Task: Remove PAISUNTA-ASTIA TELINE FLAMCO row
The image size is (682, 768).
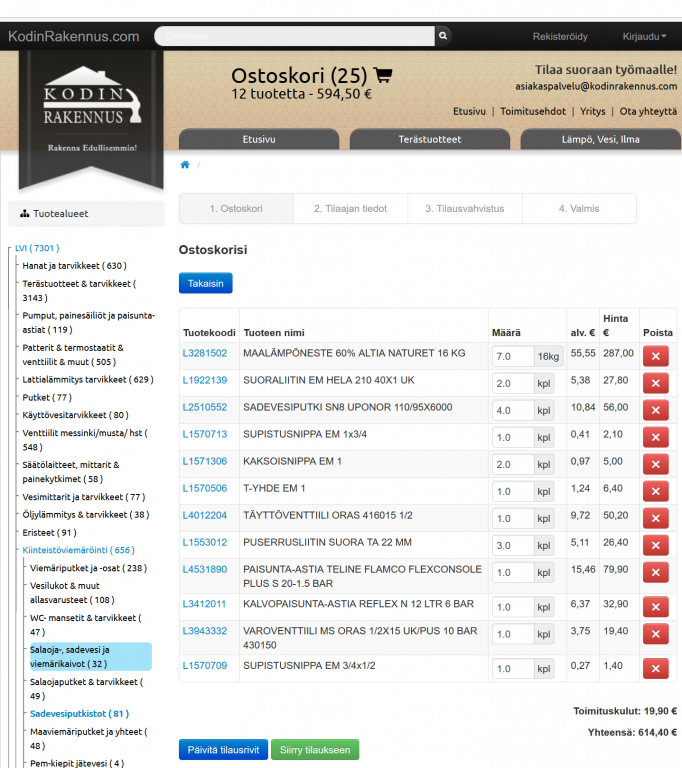Action: coord(656,572)
